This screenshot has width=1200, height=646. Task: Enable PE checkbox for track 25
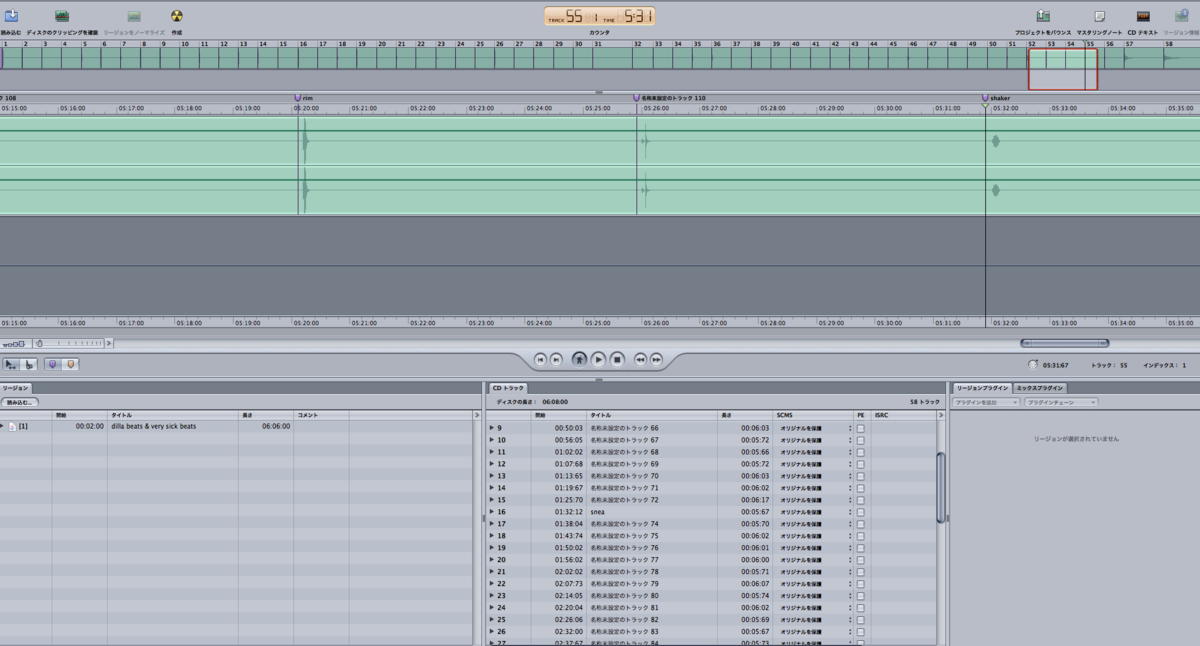pos(860,620)
